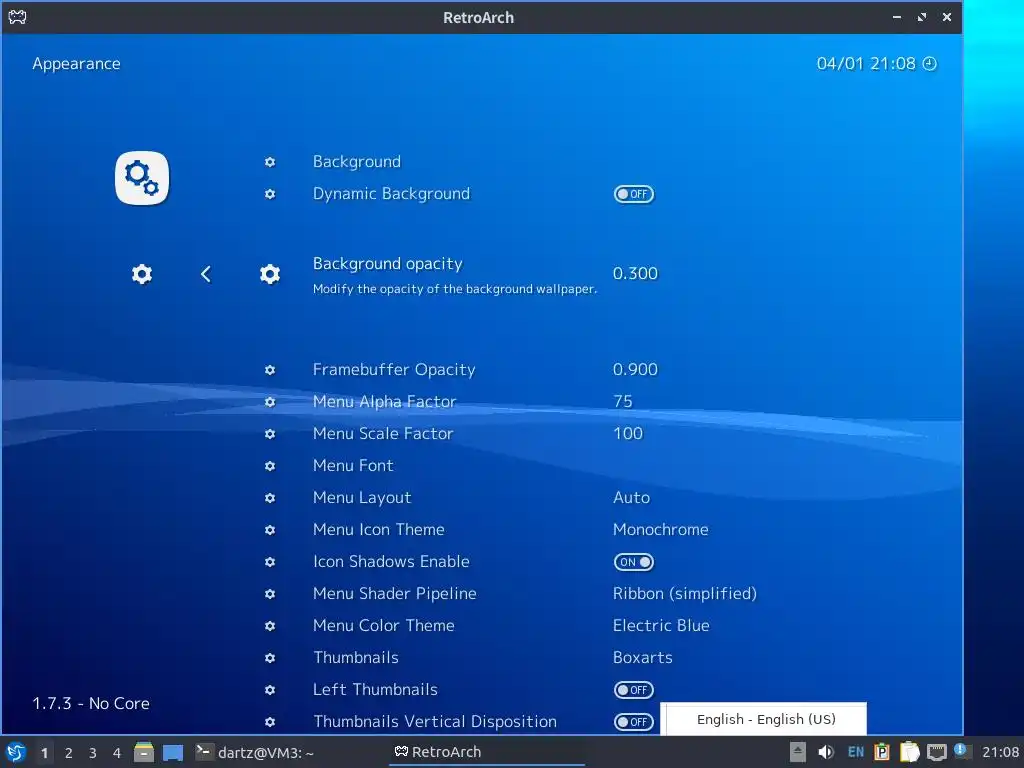The height and width of the screenshot is (768, 1024).
Task: Select the Menu Shader Pipeline entry
Action: pos(394,594)
